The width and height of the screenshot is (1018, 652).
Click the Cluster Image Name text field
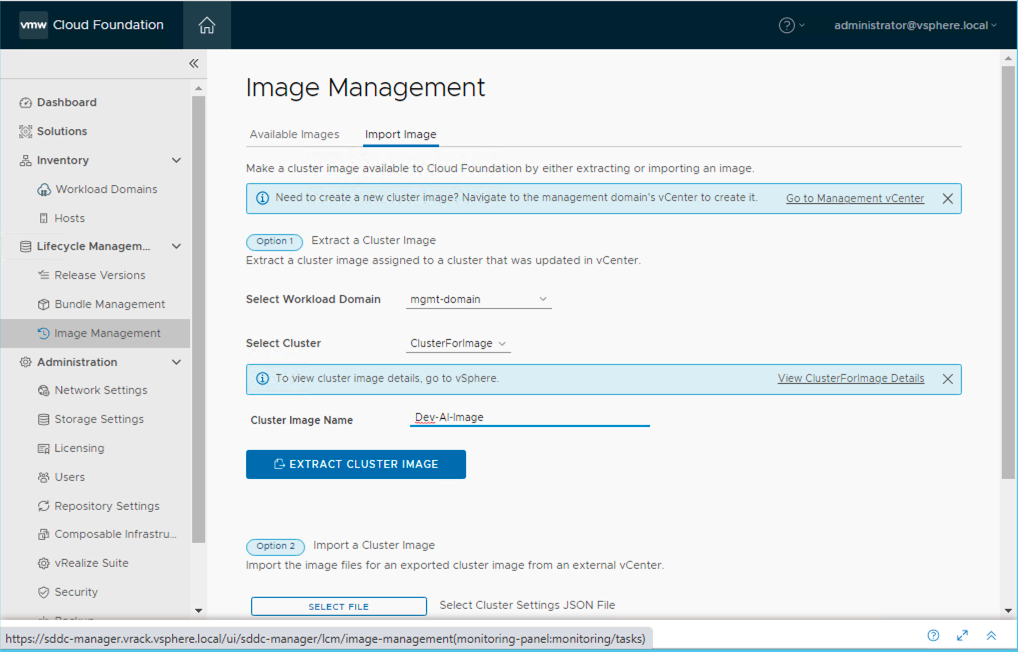pyautogui.click(x=530, y=418)
